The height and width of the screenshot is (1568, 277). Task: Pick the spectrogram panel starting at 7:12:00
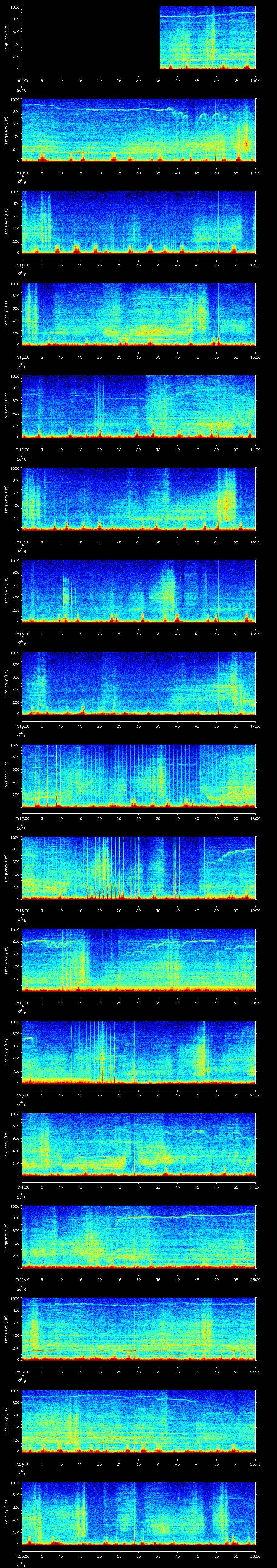139,314
